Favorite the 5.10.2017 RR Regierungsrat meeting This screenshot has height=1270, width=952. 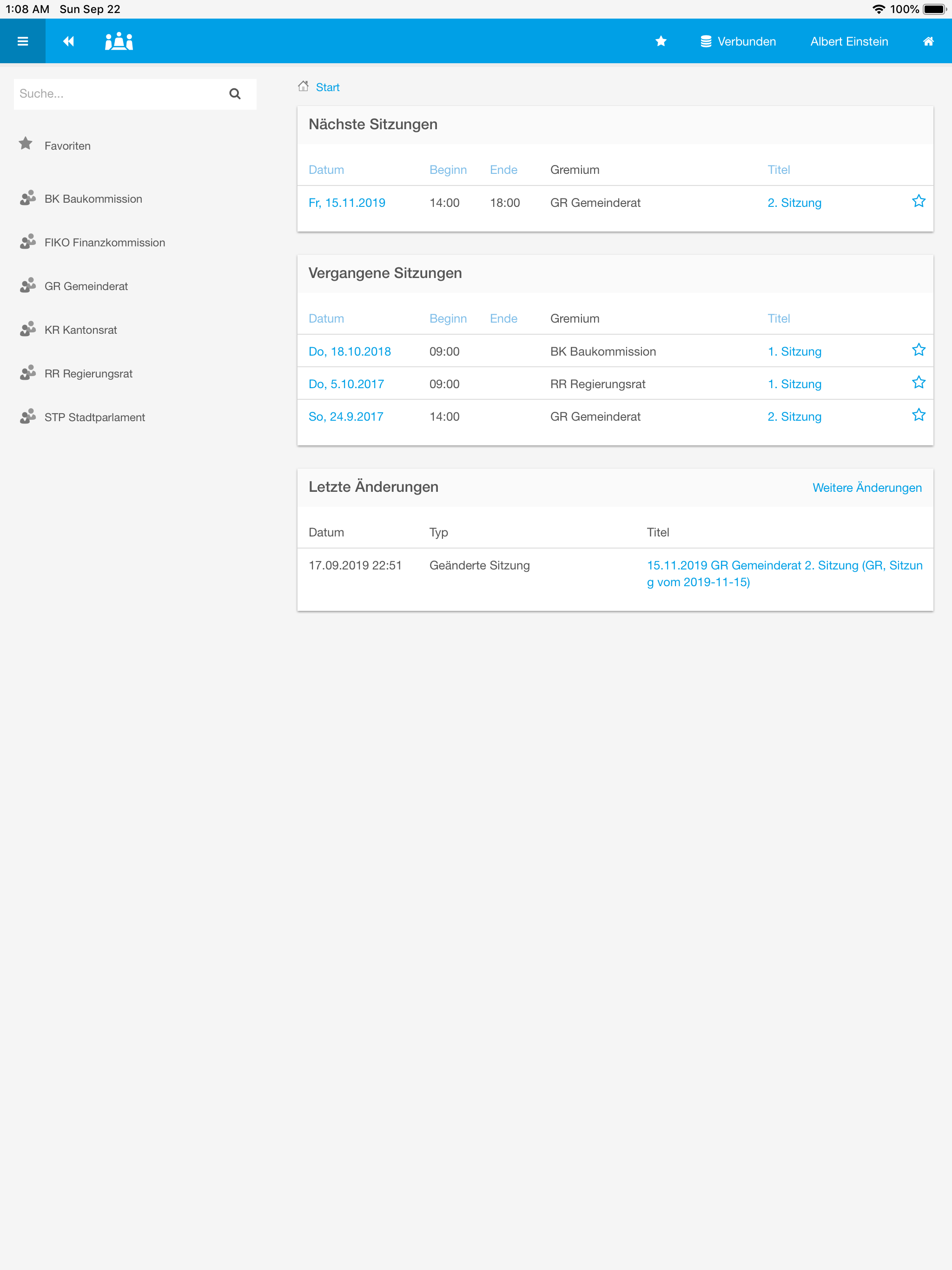(918, 383)
